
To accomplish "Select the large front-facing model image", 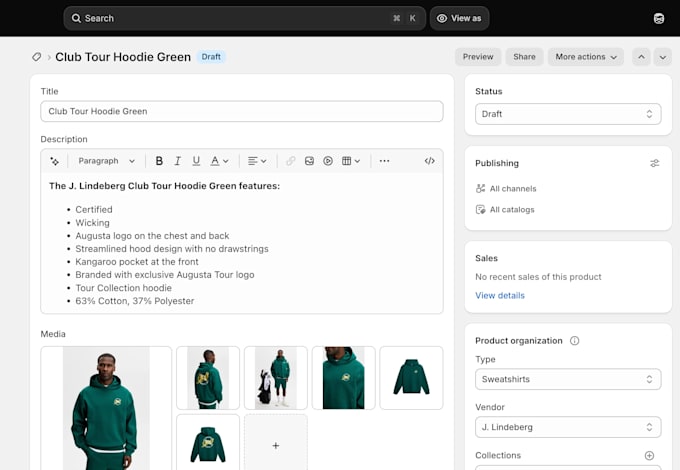I will tap(106, 408).
